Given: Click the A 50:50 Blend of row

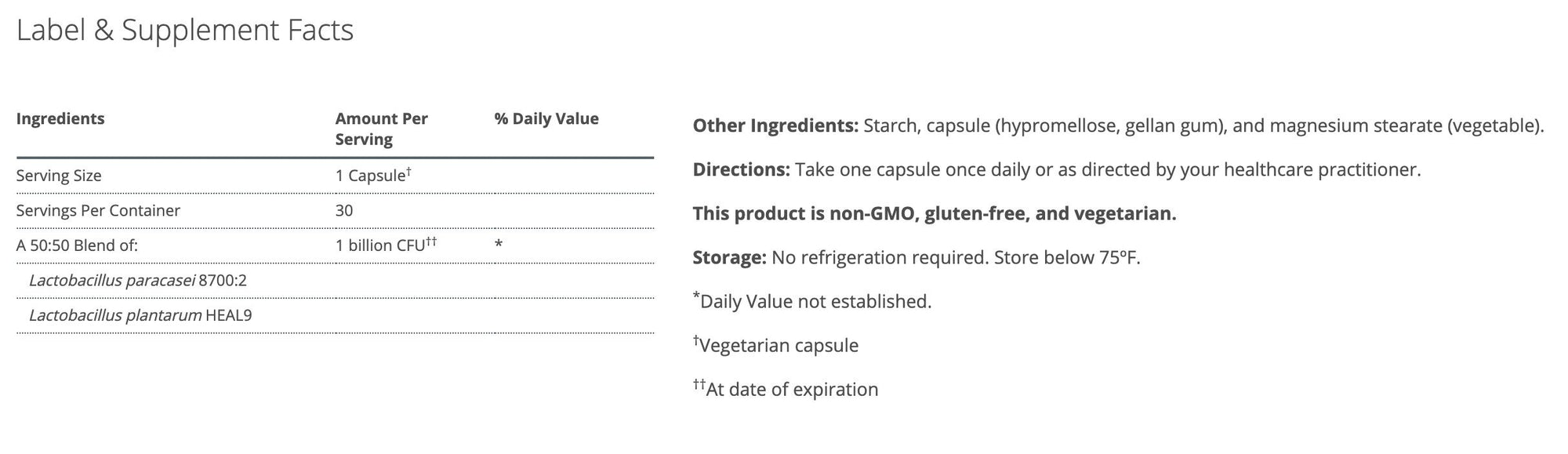Looking at the screenshot, I should (77, 245).
